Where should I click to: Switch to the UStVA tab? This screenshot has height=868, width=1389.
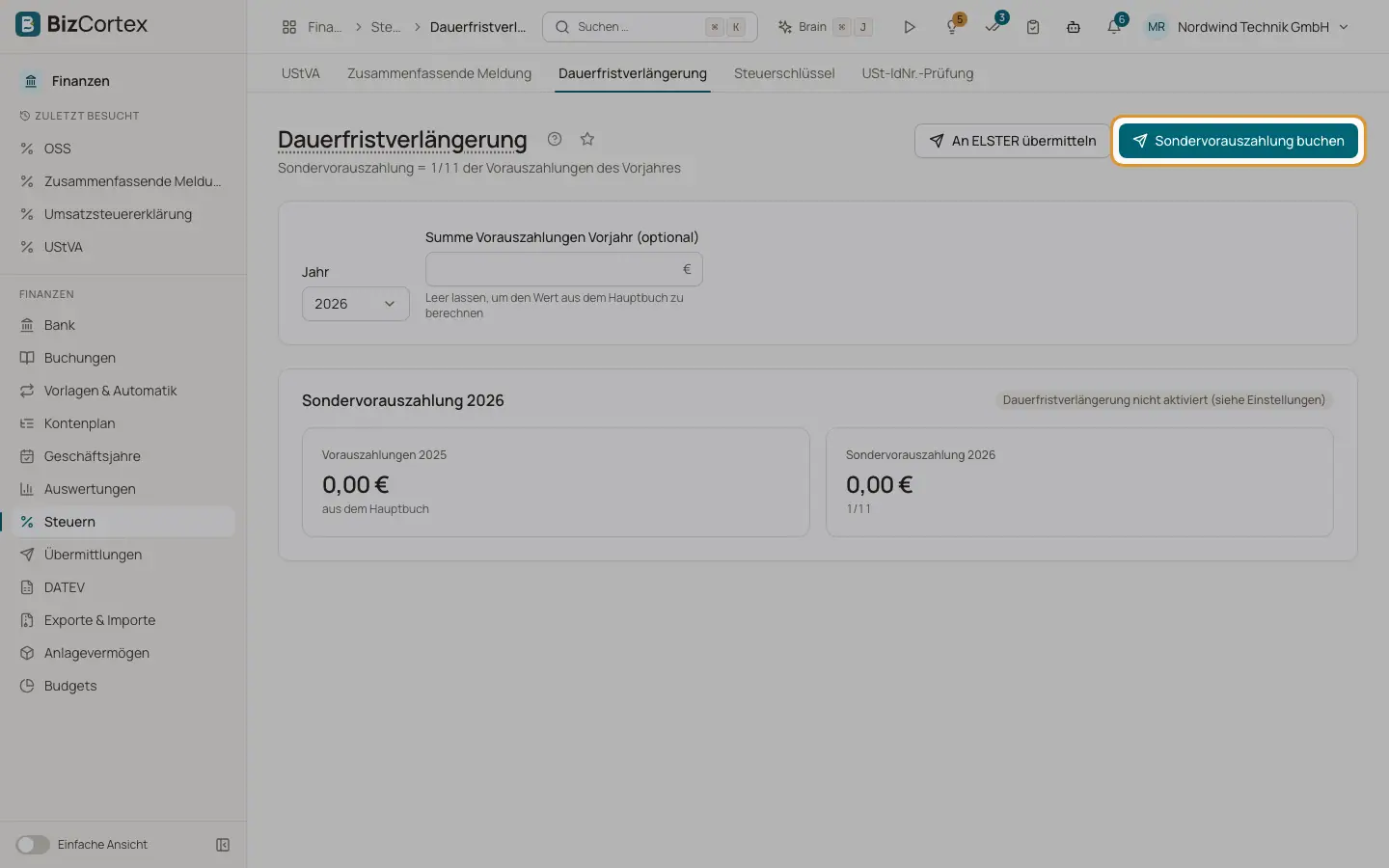pyautogui.click(x=301, y=73)
